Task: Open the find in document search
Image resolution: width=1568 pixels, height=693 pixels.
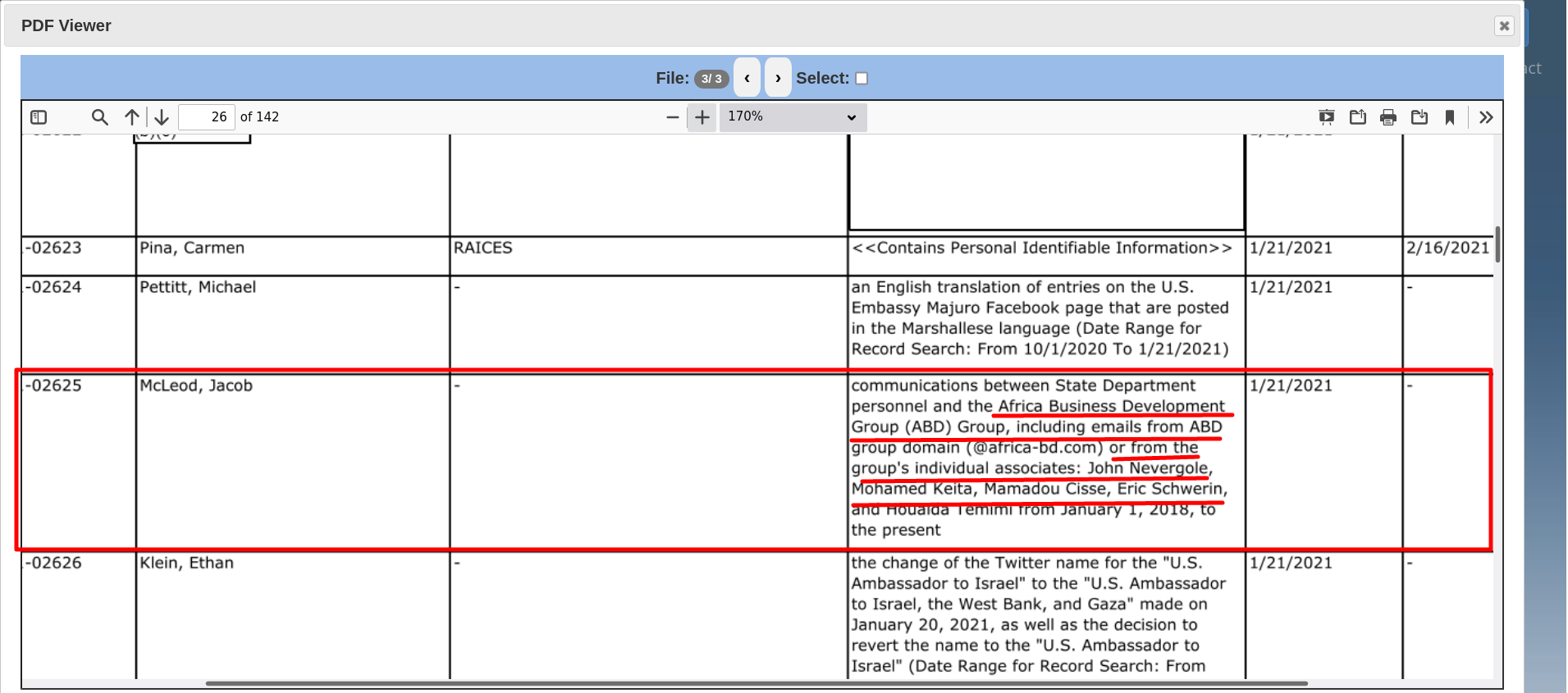Action: coord(100,117)
